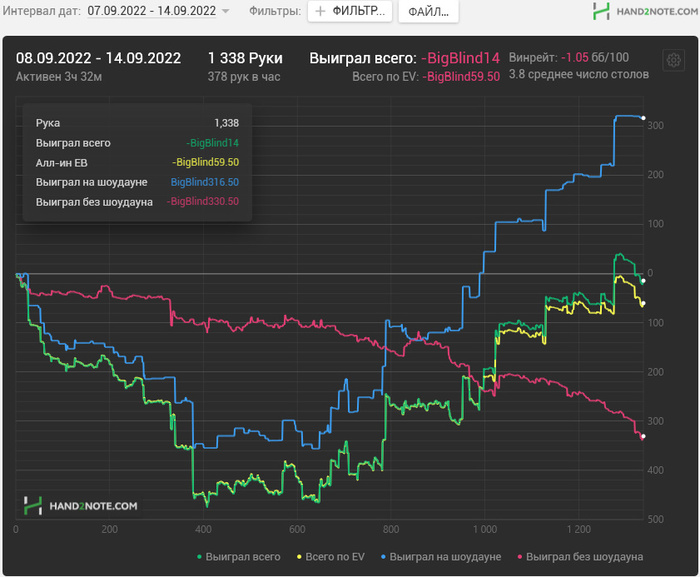Image resolution: width=700 pixels, height=577 pixels.
Task: Click the Фильтры: label
Action: (275, 11)
